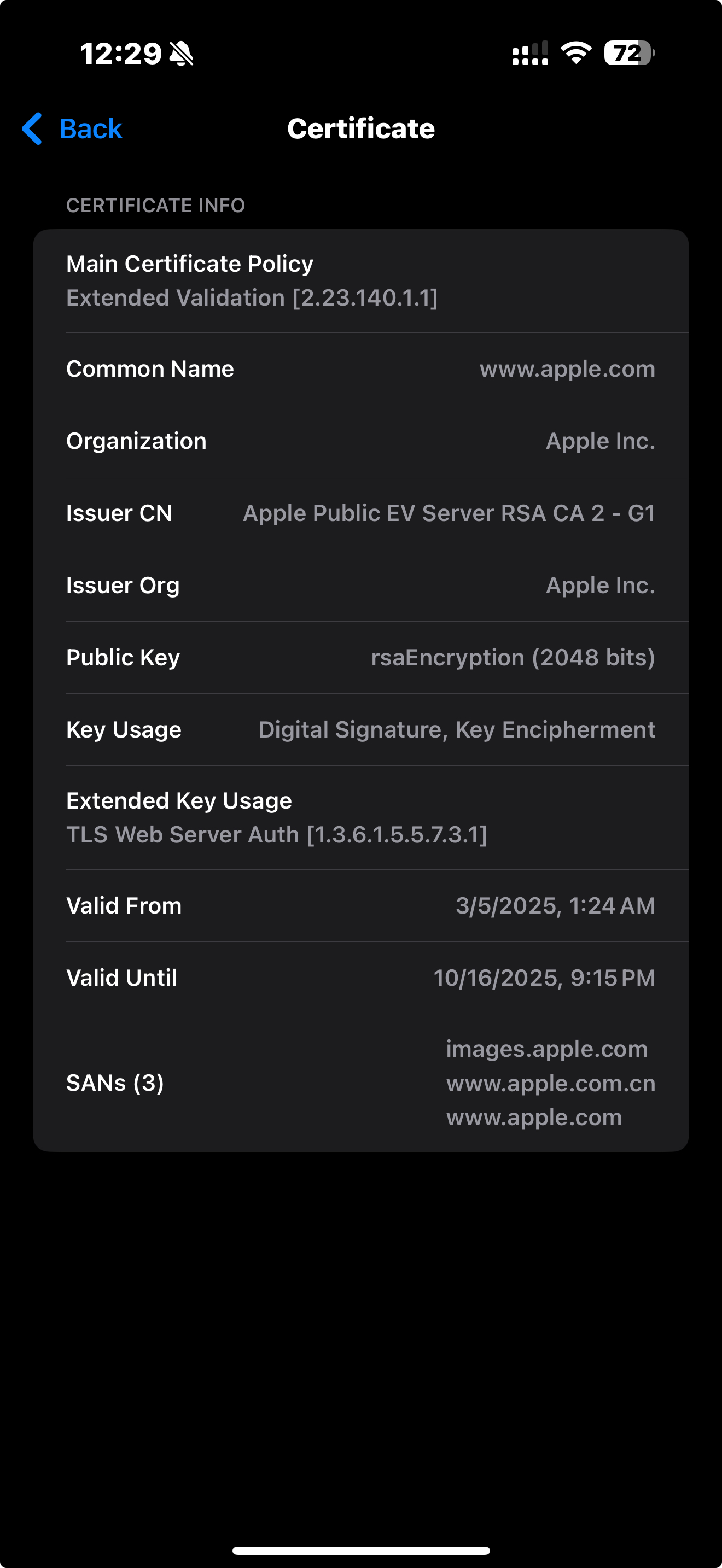This screenshot has height=1568, width=722.
Task: Tap the battery level indicator
Action: [630, 53]
